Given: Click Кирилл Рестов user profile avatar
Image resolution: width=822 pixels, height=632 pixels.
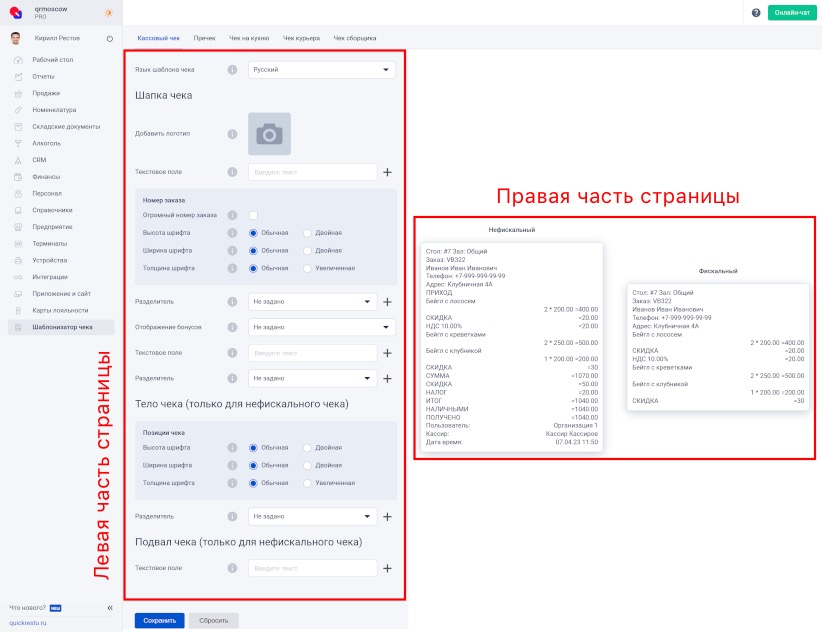Looking at the screenshot, I should [x=16, y=38].
